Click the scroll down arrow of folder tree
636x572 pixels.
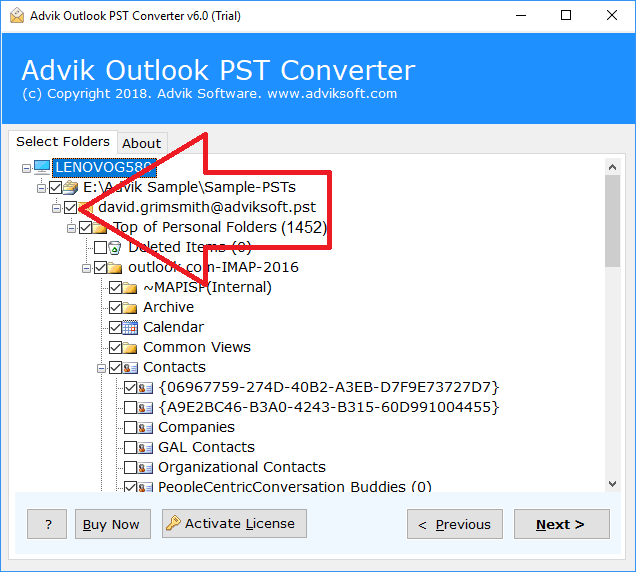point(612,484)
